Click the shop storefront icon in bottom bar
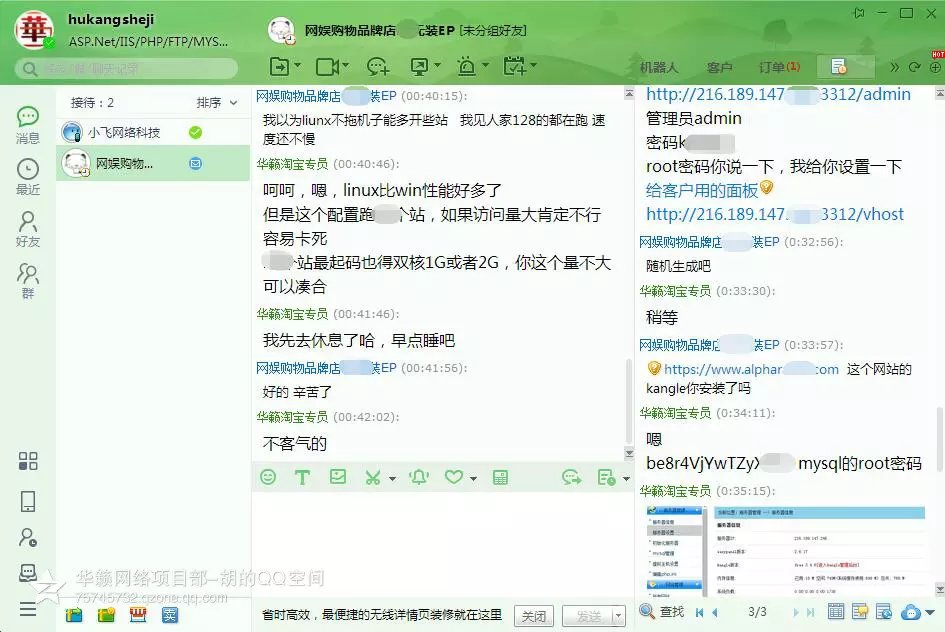945x632 pixels. (x=138, y=615)
